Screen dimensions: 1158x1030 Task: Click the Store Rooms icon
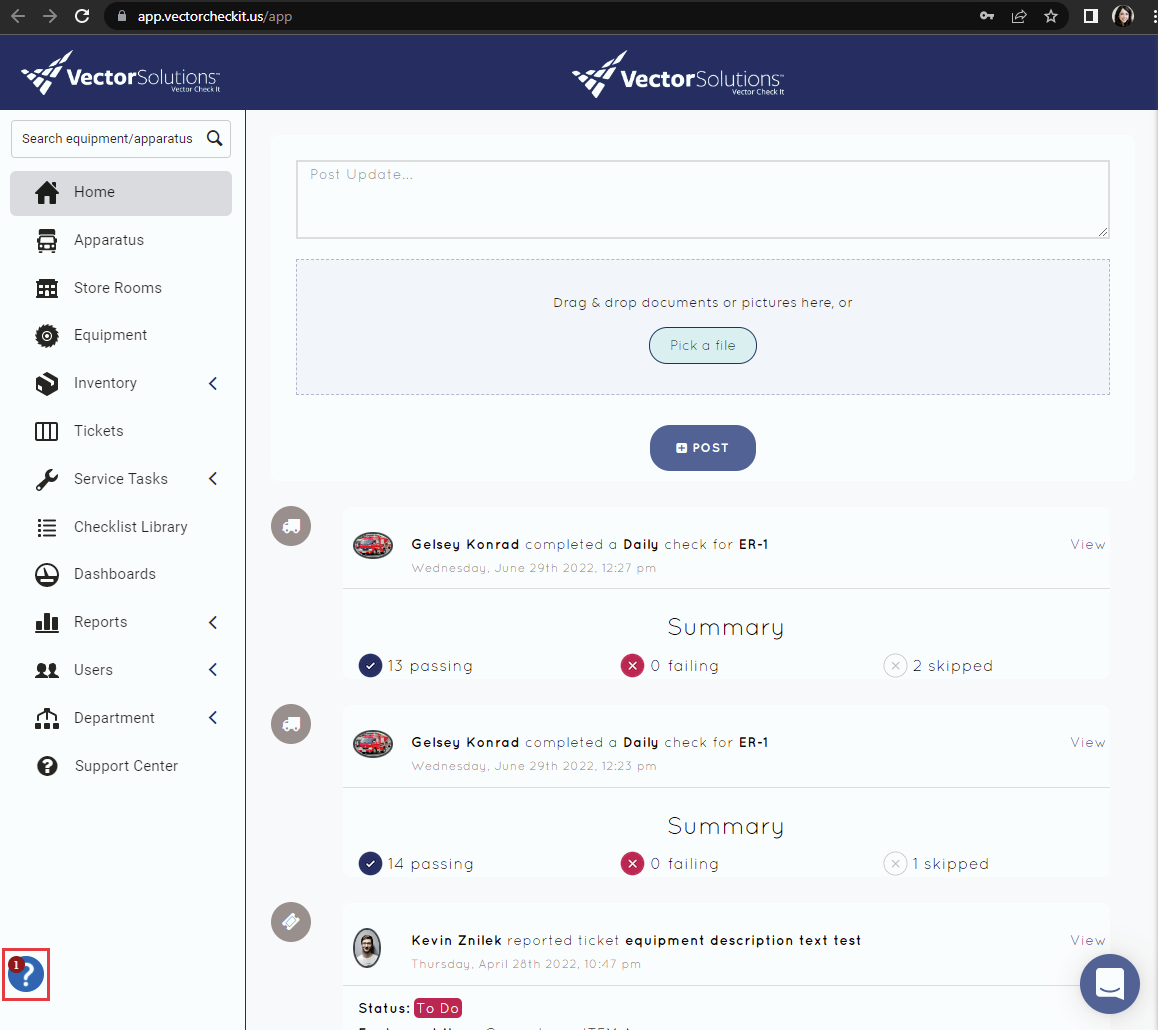47,287
